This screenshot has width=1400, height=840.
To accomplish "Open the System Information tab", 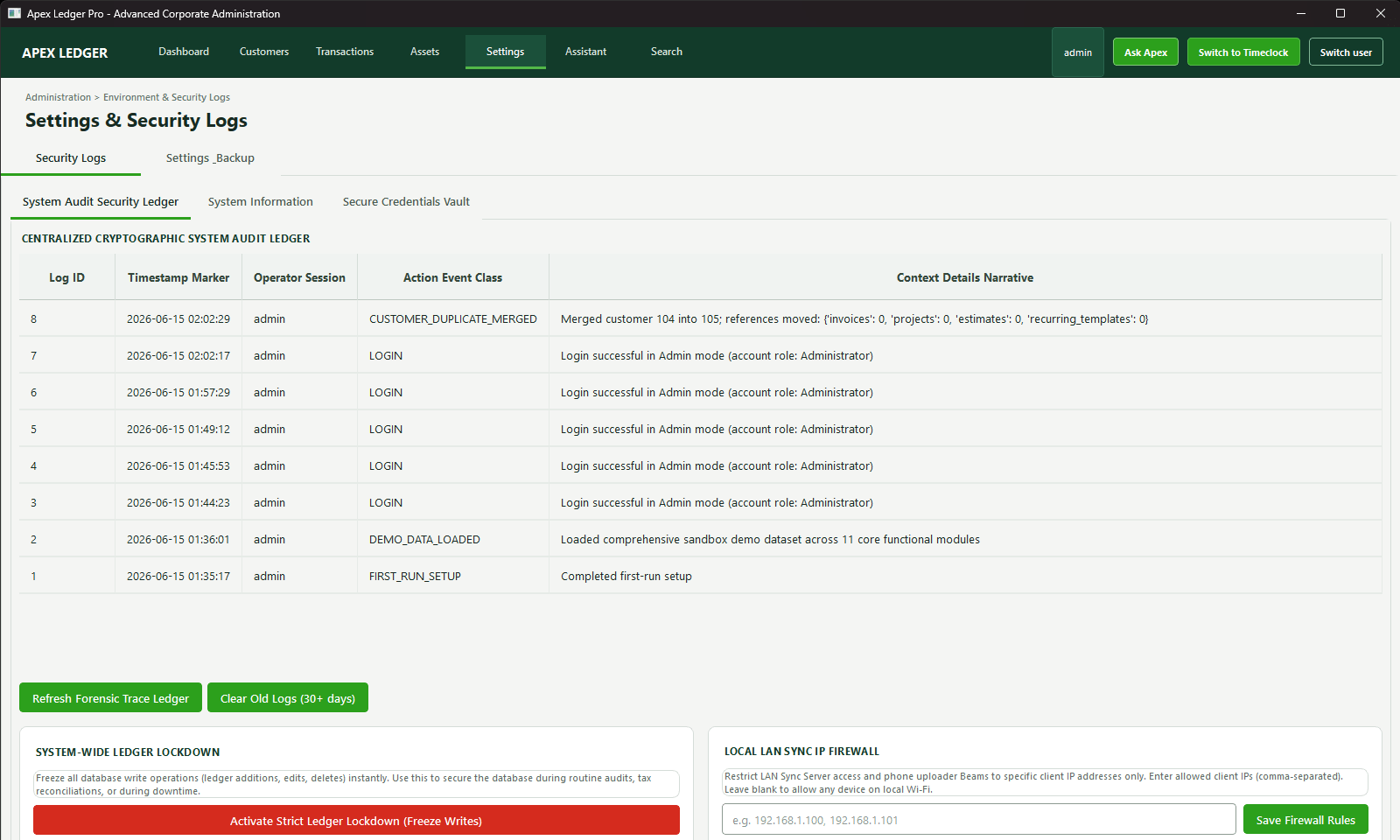I will point(261,202).
